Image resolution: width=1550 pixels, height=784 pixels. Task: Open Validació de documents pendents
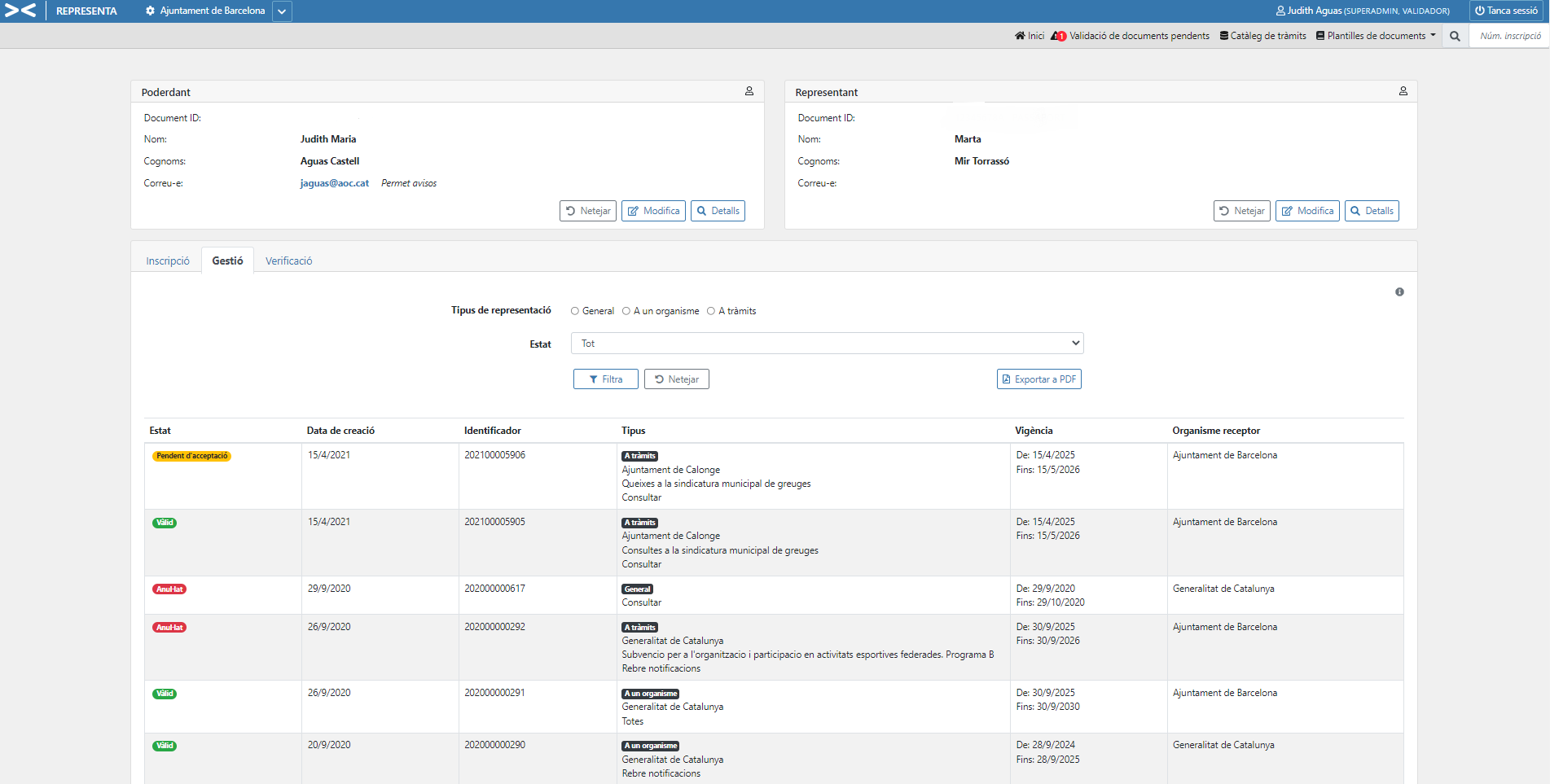1139,36
